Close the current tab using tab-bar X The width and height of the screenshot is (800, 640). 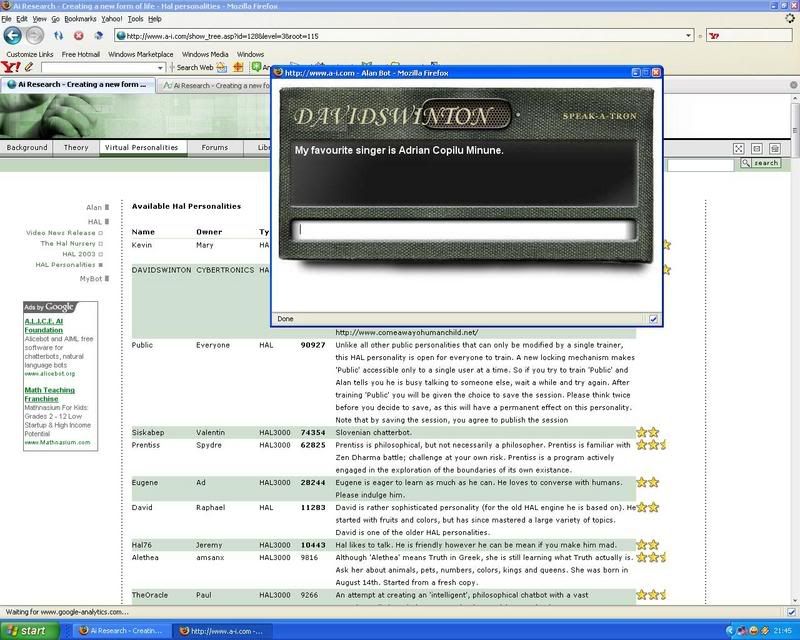794,85
